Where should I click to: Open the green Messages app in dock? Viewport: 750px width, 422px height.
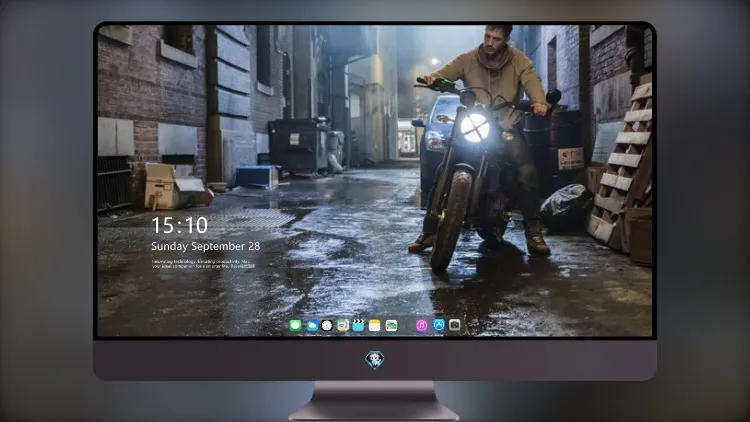pos(296,326)
